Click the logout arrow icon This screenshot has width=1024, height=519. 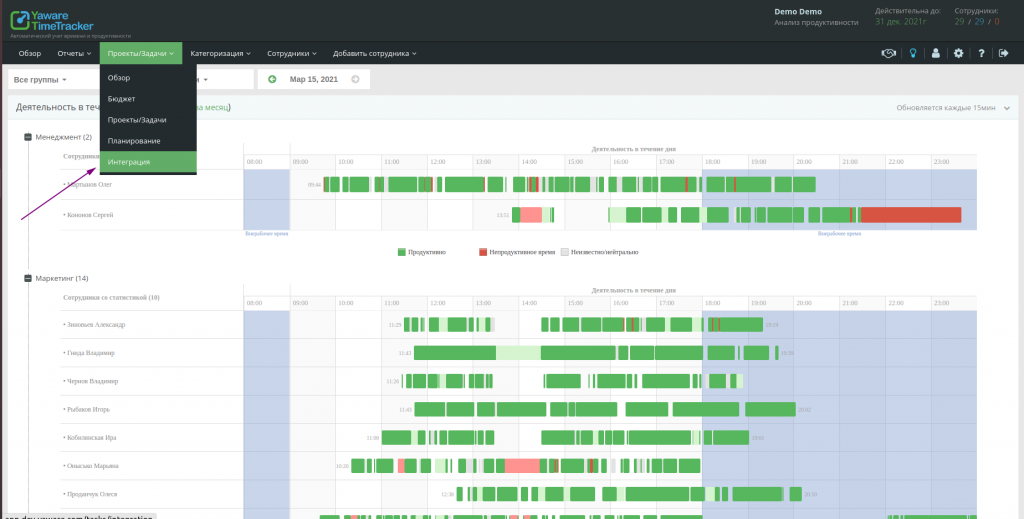pyautogui.click(x=1004, y=54)
